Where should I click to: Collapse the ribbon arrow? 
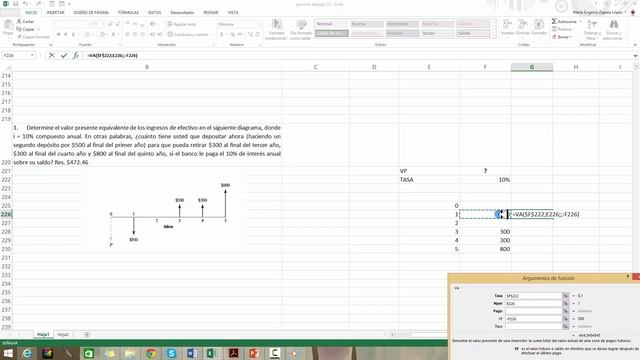[x=635, y=44]
